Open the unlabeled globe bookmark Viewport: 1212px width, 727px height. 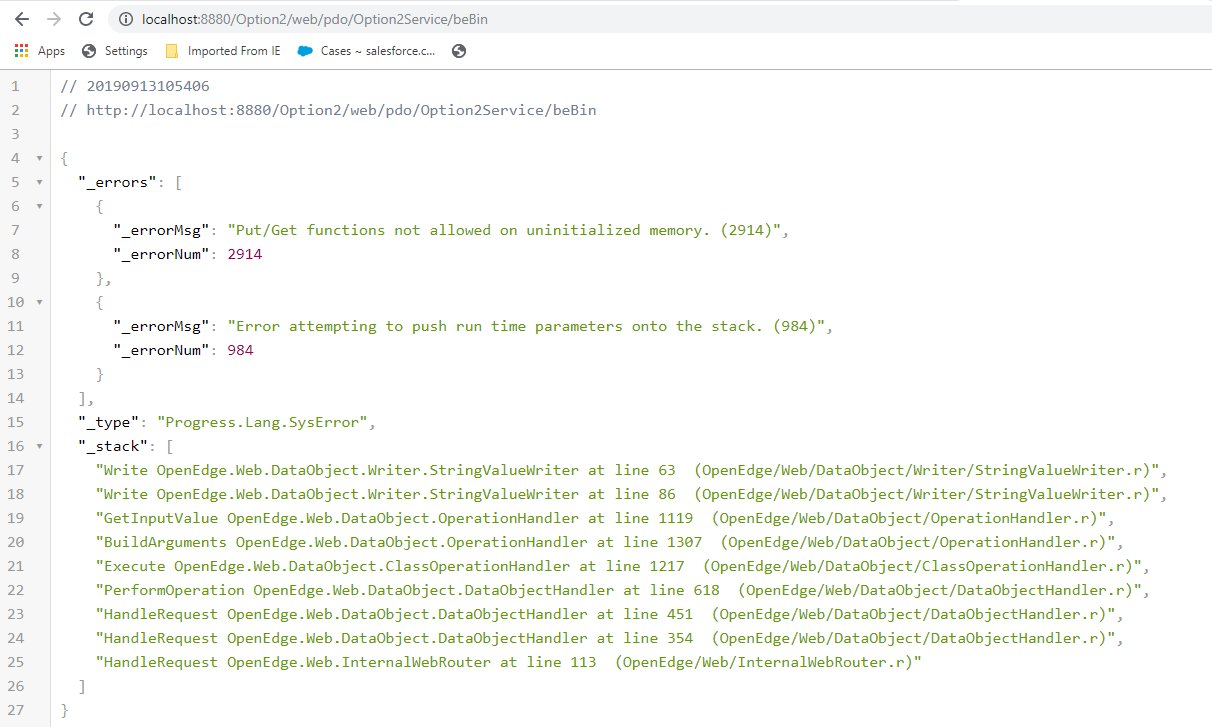(459, 51)
